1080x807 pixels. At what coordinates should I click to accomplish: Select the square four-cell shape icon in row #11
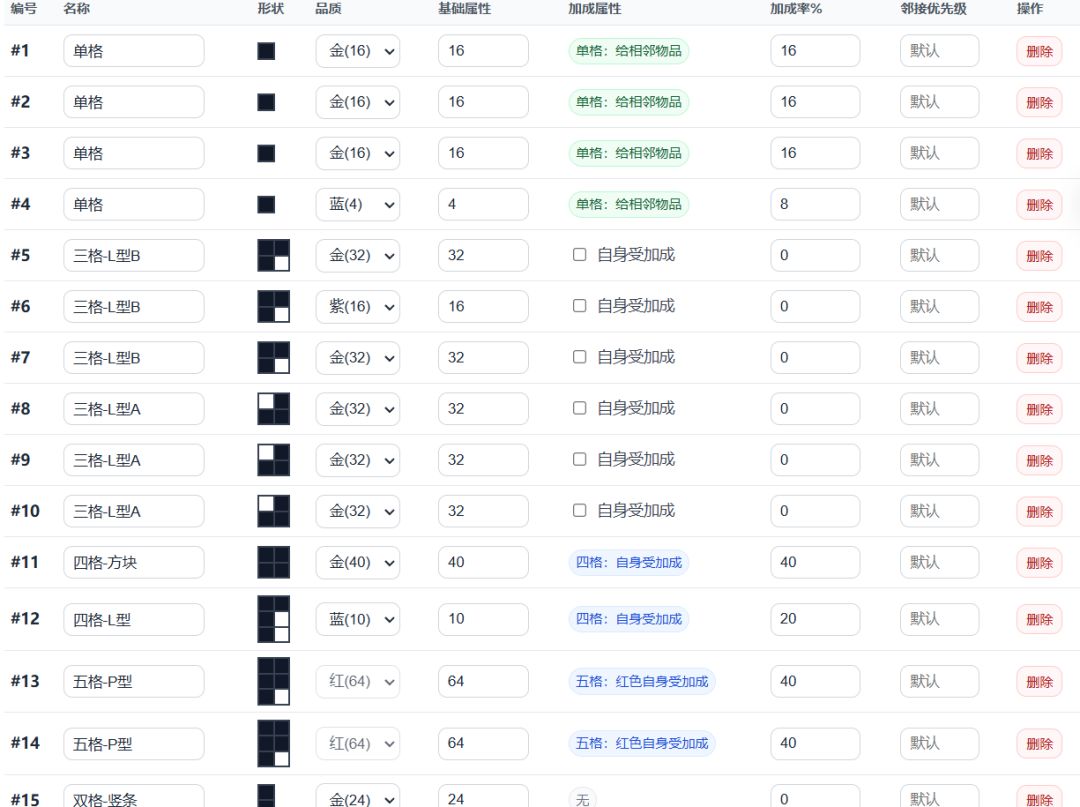click(273, 563)
